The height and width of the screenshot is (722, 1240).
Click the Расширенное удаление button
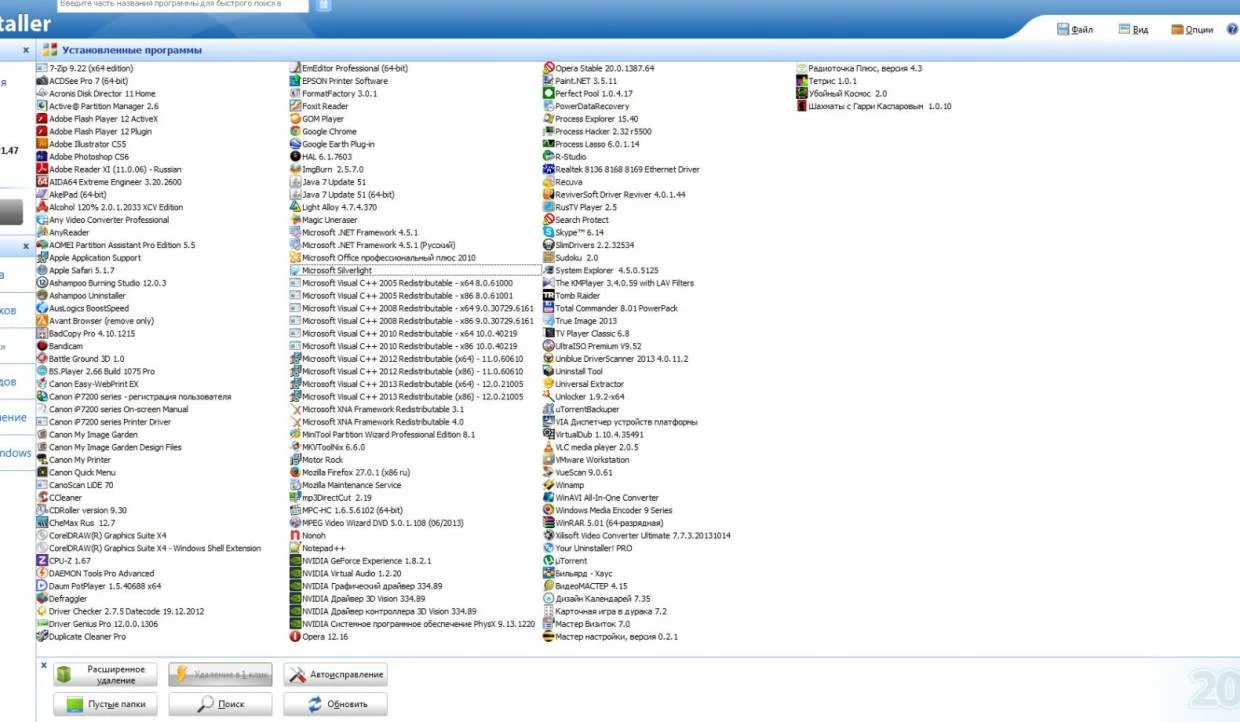[106, 675]
